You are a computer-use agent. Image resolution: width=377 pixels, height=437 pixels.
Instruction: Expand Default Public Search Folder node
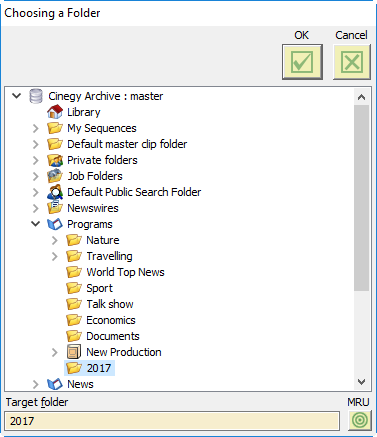coord(36,192)
